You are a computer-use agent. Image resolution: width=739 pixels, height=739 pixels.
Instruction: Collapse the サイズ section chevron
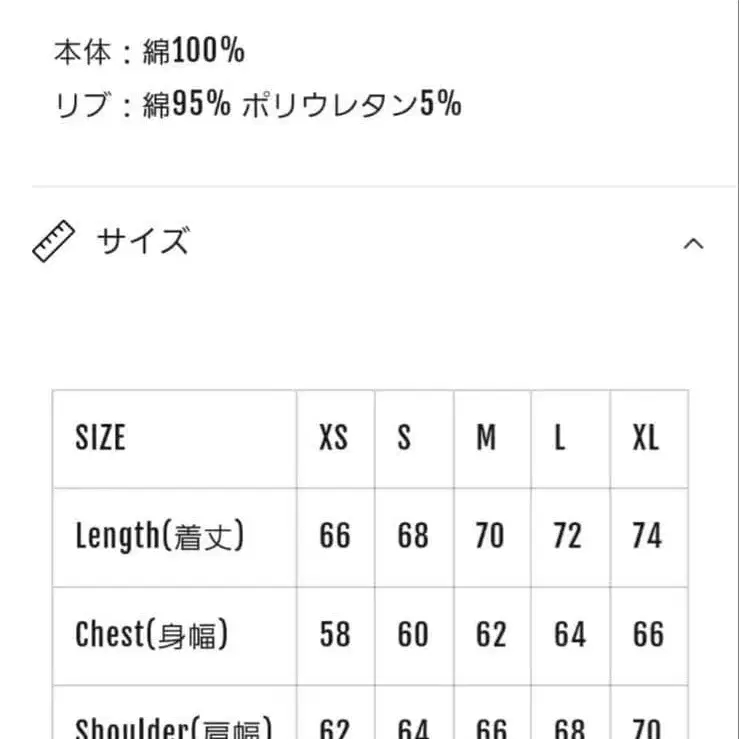click(693, 244)
